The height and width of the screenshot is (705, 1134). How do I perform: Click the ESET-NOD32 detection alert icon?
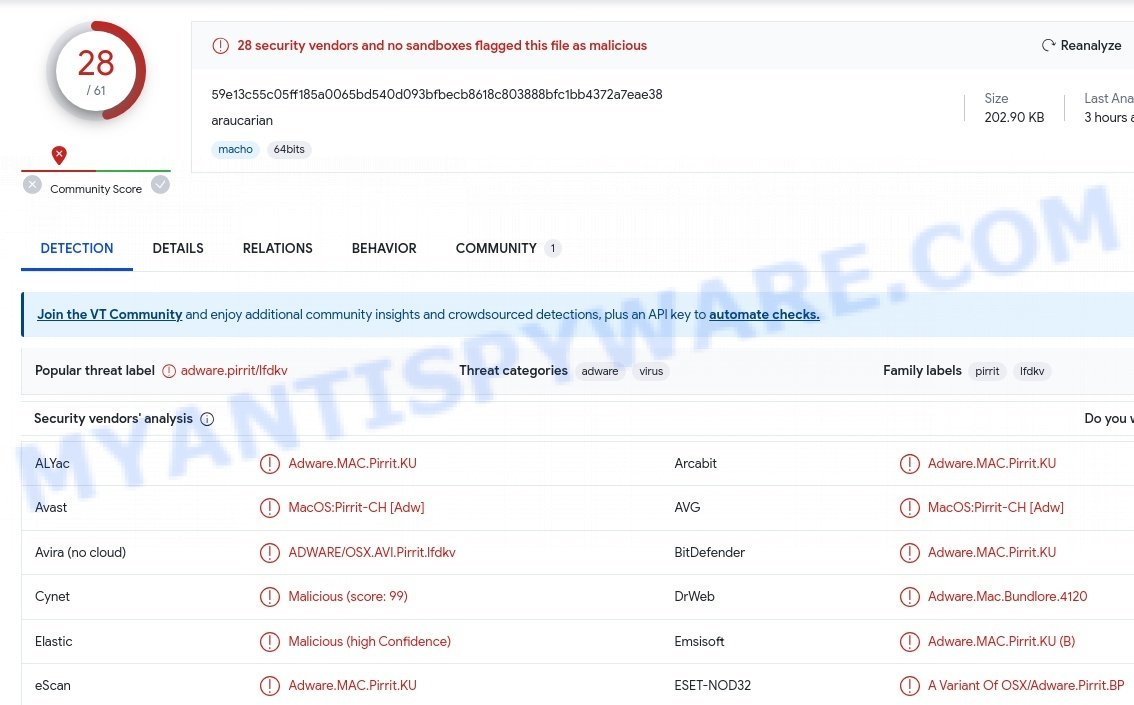(x=910, y=685)
